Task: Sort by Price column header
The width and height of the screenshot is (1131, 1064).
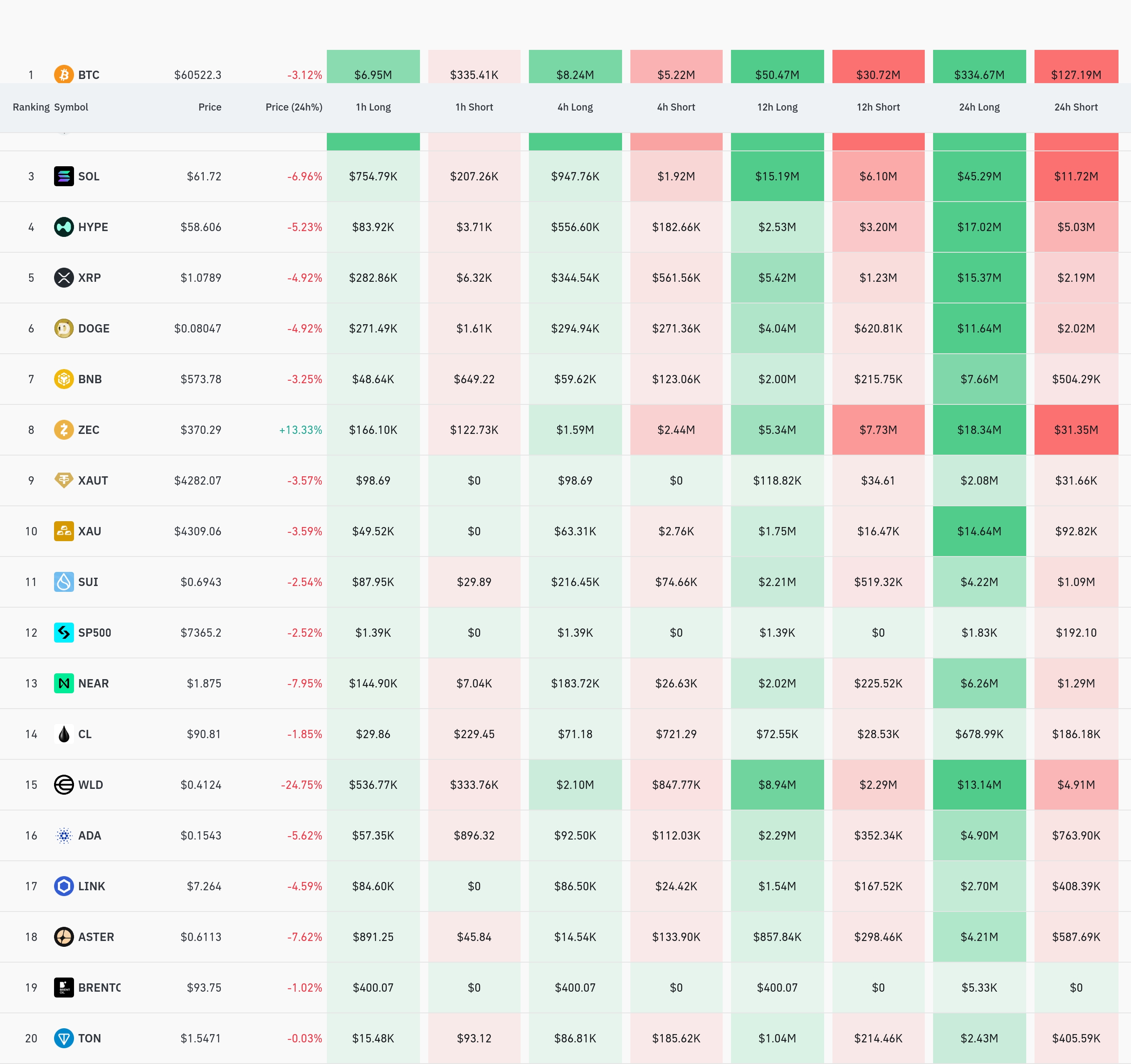Action: click(x=210, y=107)
